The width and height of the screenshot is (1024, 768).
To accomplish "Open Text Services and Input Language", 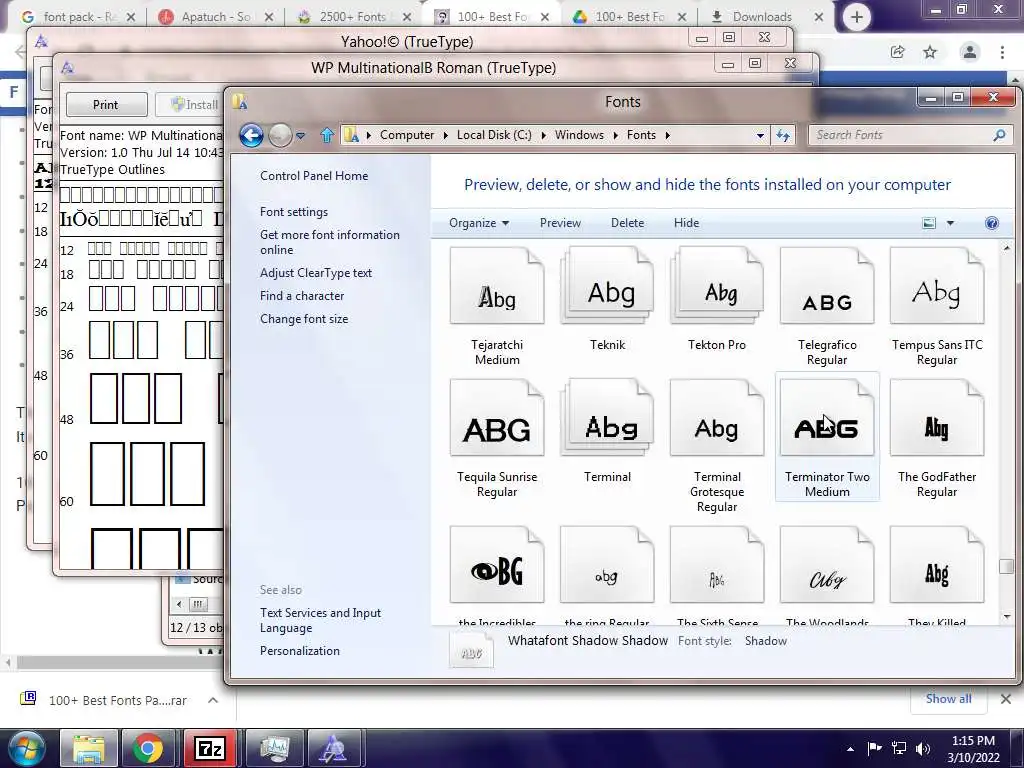I will click(x=321, y=620).
